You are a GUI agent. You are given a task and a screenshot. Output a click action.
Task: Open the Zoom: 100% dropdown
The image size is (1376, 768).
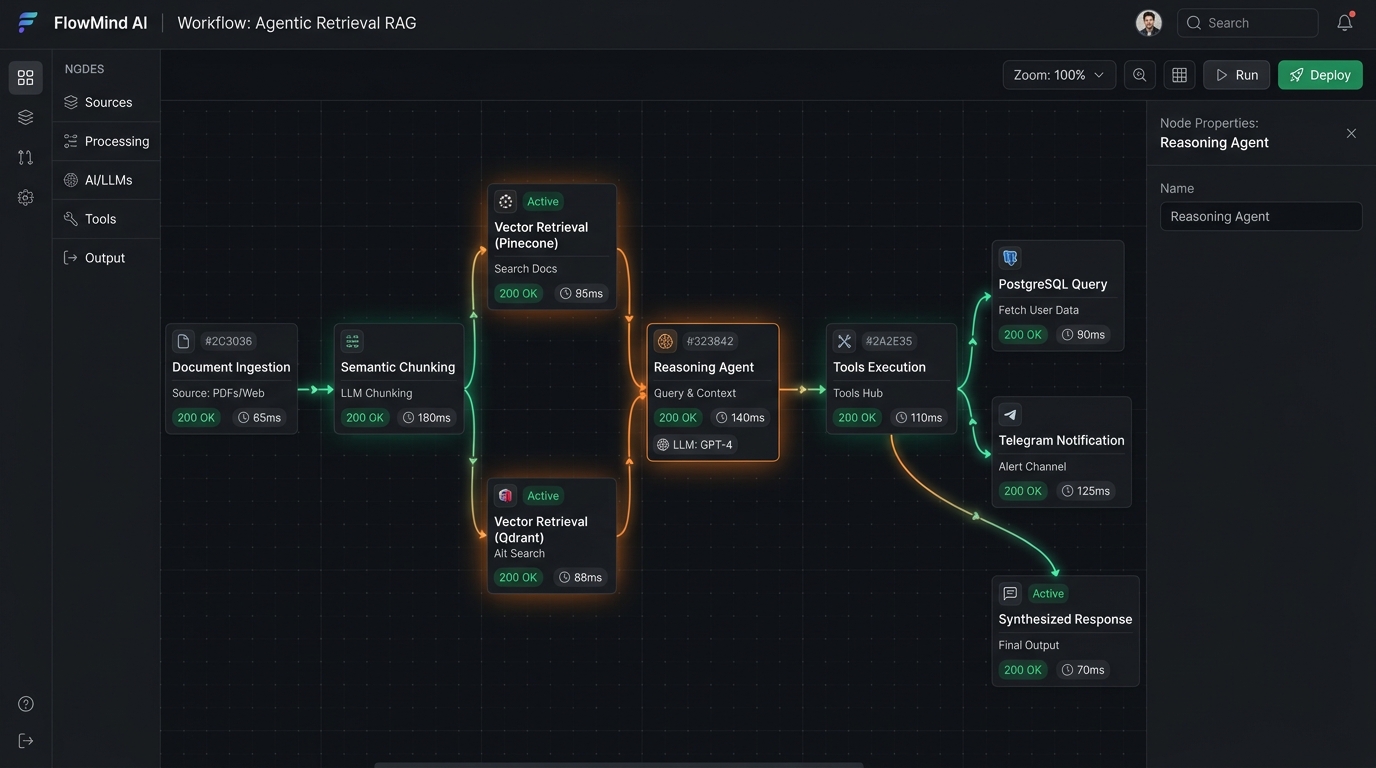pyautogui.click(x=1059, y=75)
